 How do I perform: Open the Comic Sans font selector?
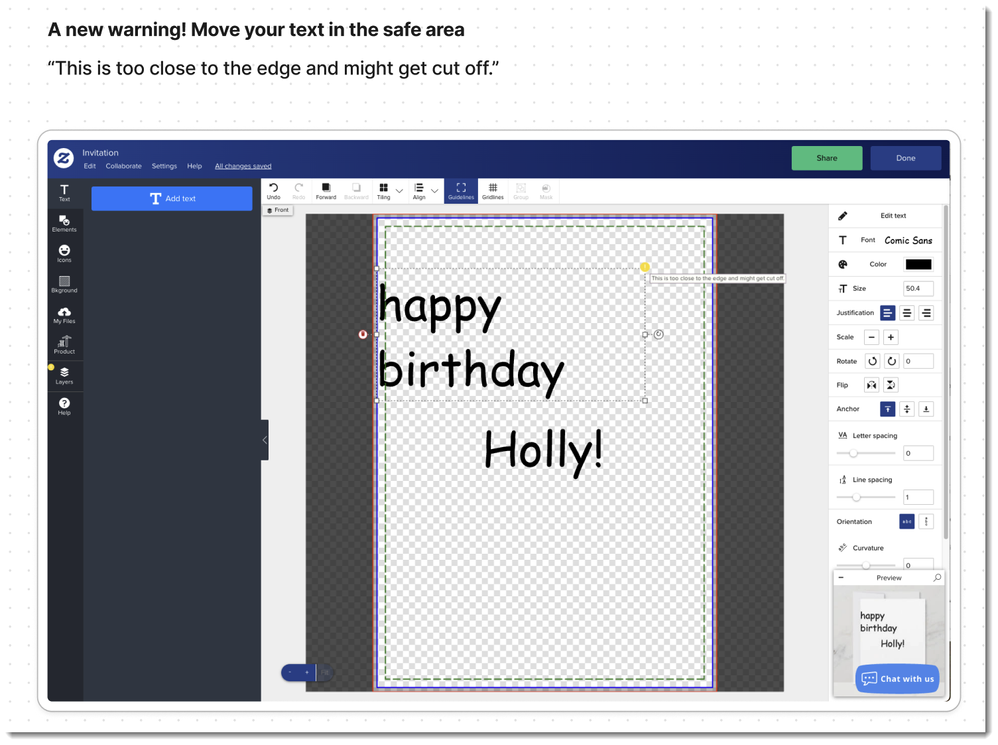(x=908, y=240)
